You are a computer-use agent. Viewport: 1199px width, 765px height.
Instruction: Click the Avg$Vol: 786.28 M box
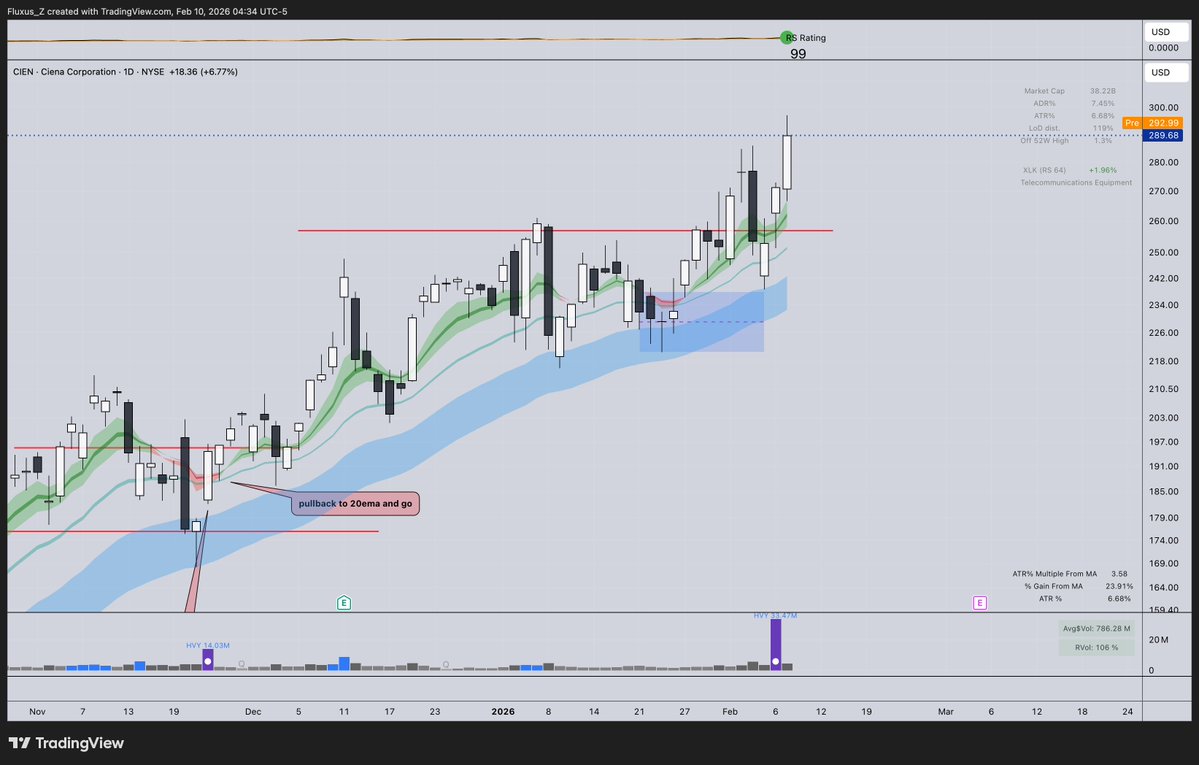coord(1096,629)
